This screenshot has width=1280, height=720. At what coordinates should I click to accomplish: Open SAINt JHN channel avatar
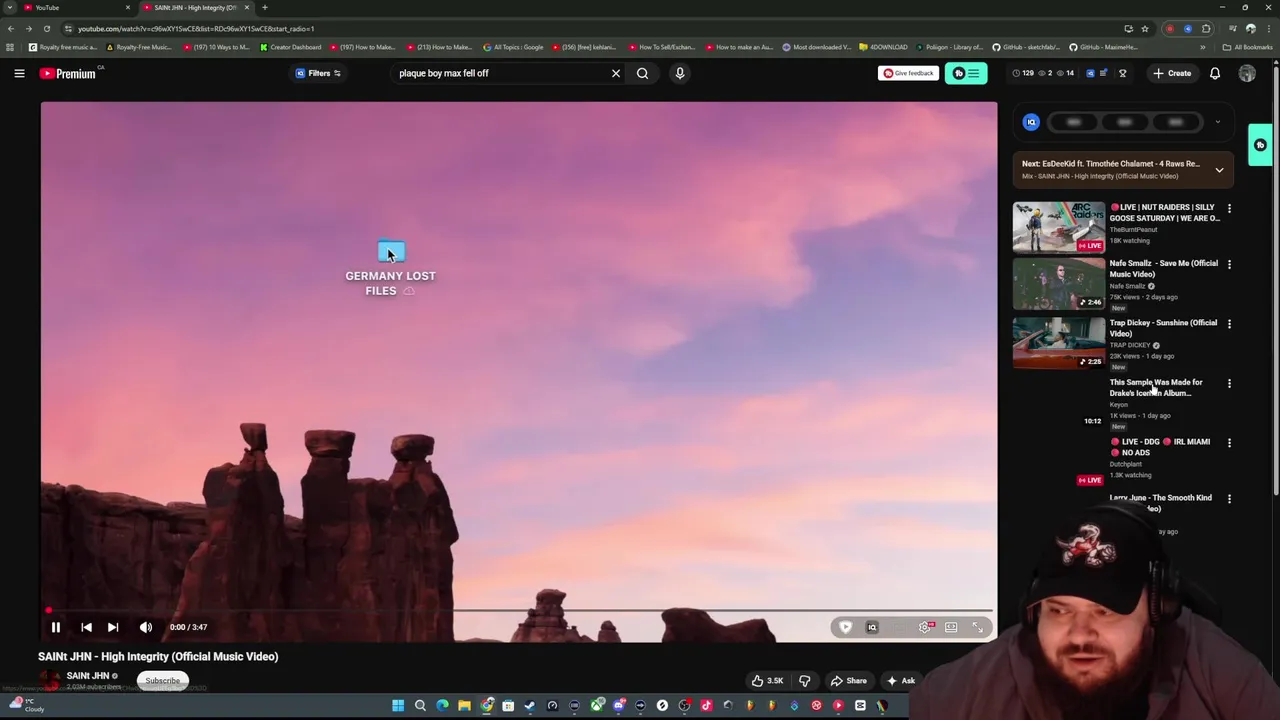coord(50,681)
